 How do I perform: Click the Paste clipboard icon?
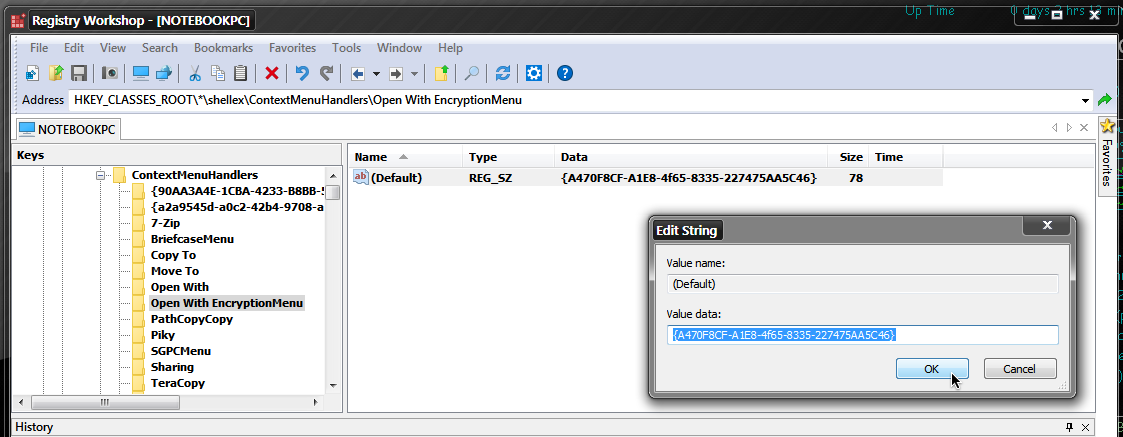coord(241,73)
